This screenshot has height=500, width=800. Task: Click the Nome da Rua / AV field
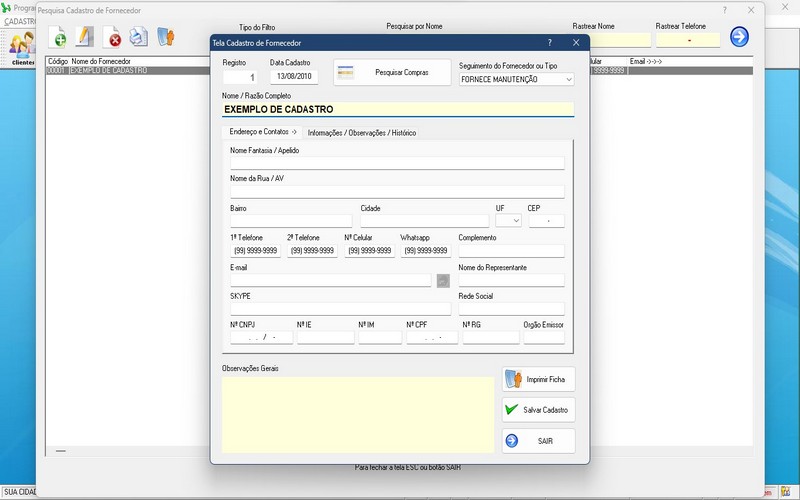tap(397, 192)
